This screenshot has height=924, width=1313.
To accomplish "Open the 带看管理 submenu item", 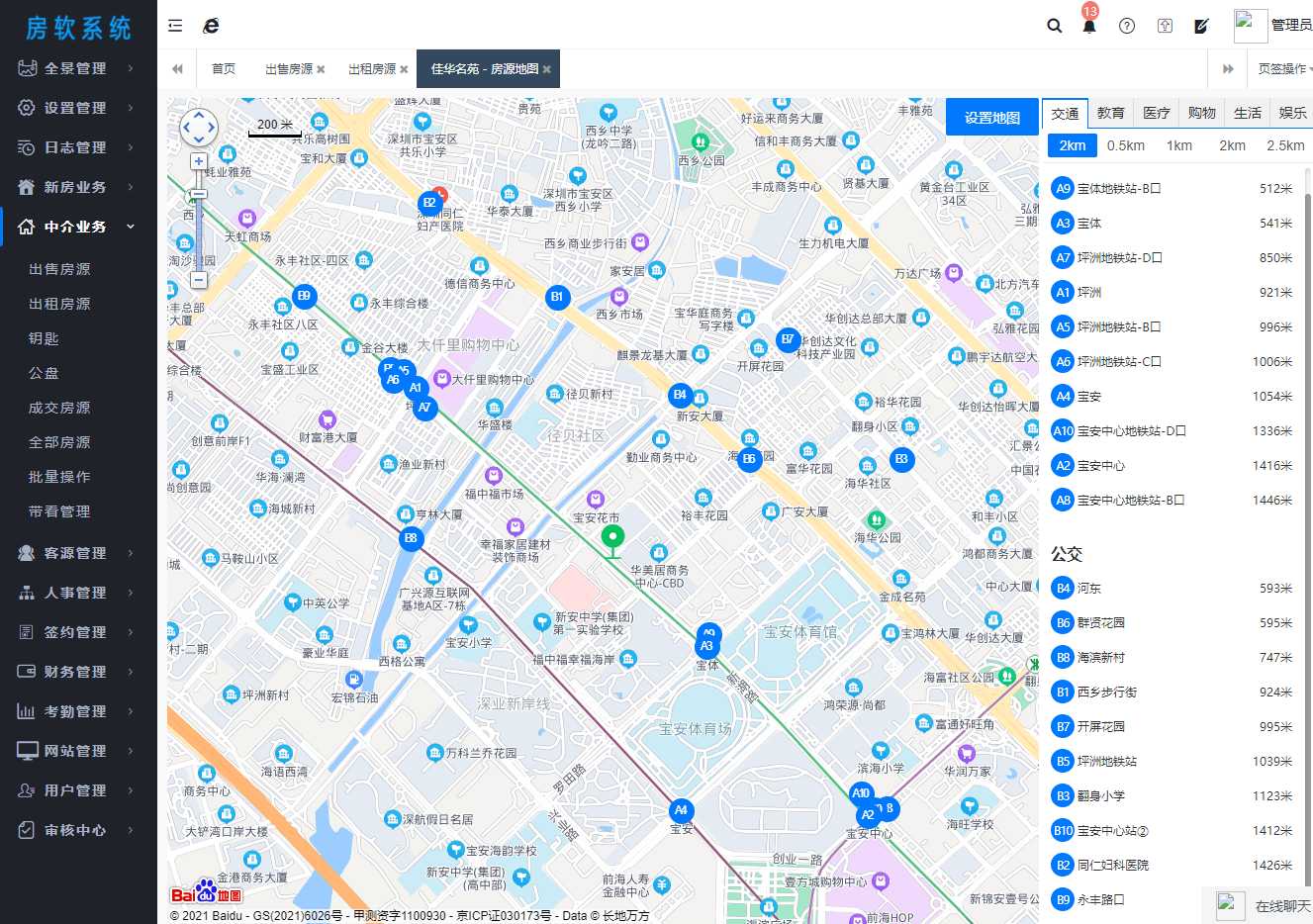I will pos(59,511).
